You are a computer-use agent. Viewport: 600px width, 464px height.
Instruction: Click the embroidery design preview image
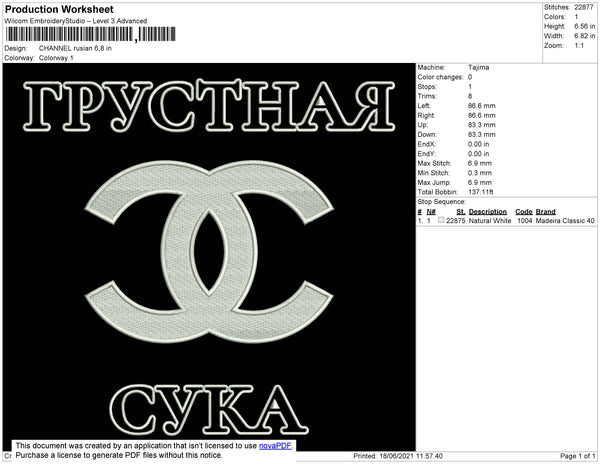[x=209, y=257]
